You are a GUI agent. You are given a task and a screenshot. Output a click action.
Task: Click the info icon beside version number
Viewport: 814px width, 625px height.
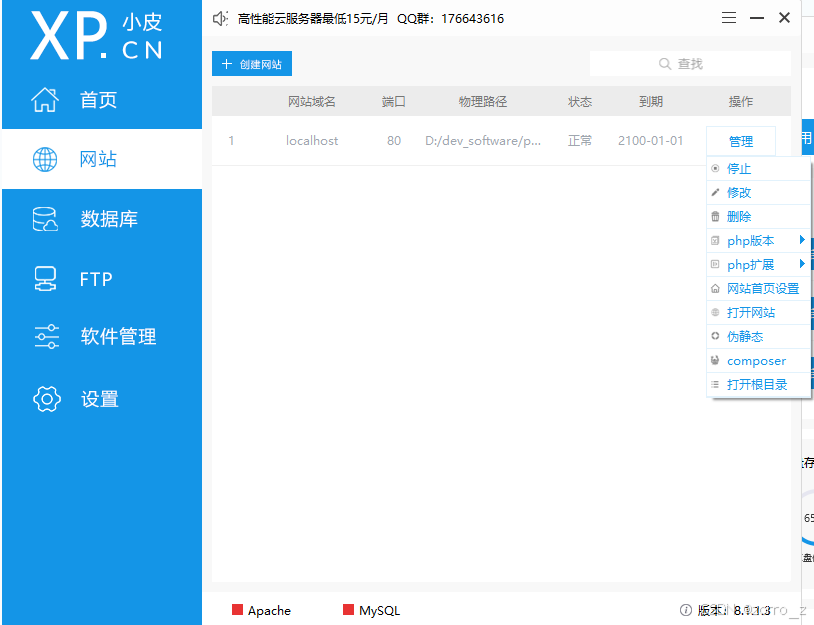(x=685, y=609)
